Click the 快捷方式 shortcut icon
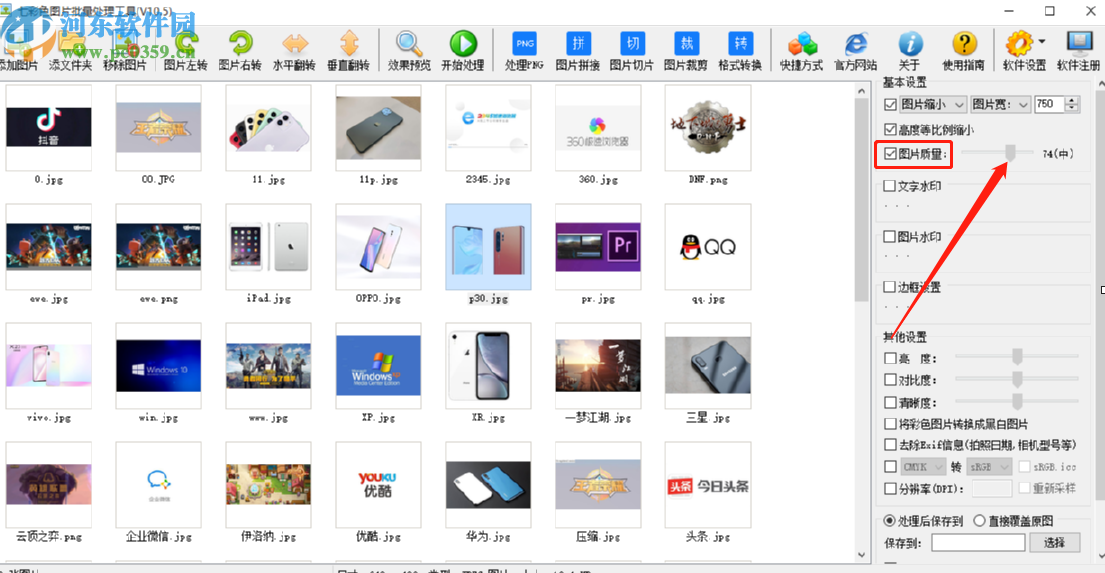 (x=801, y=51)
